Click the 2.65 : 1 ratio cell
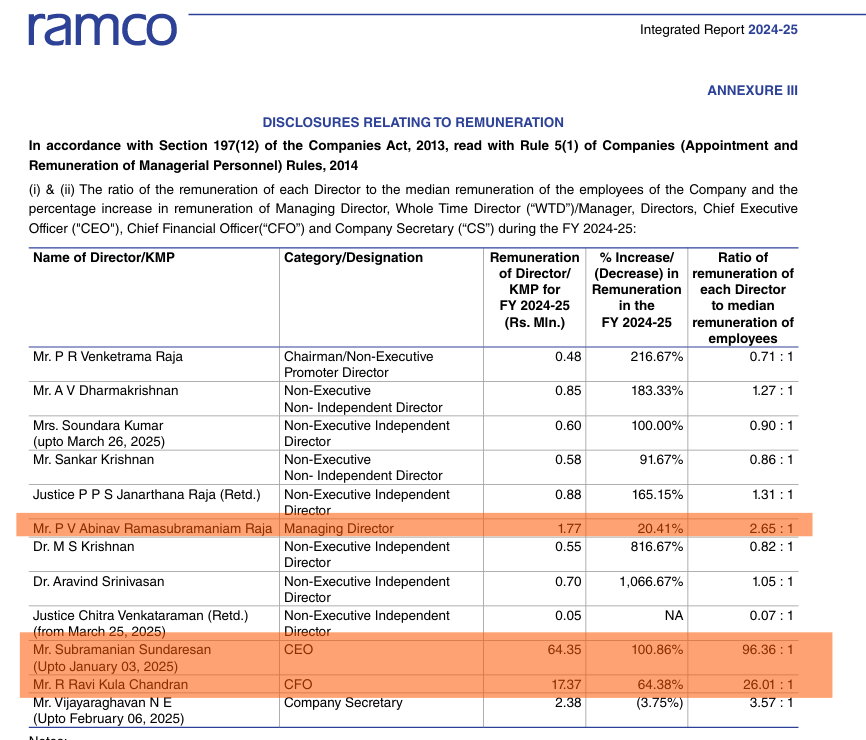This screenshot has height=740, width=866. (771, 528)
